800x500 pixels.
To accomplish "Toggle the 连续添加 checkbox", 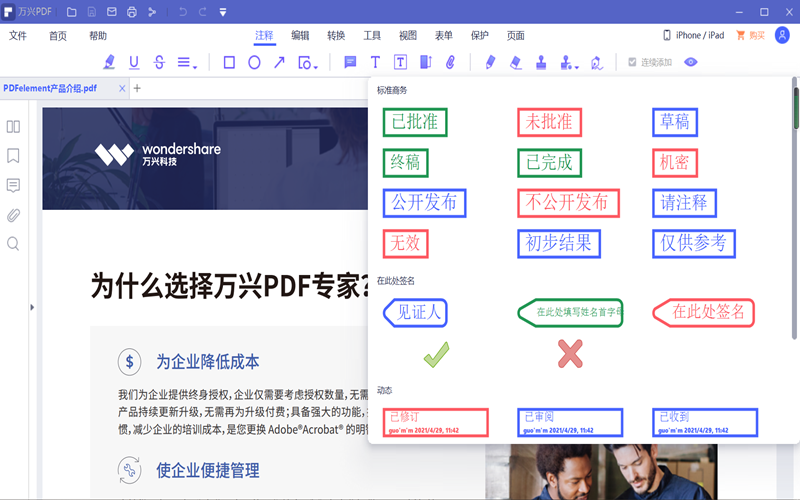I will tap(631, 62).
